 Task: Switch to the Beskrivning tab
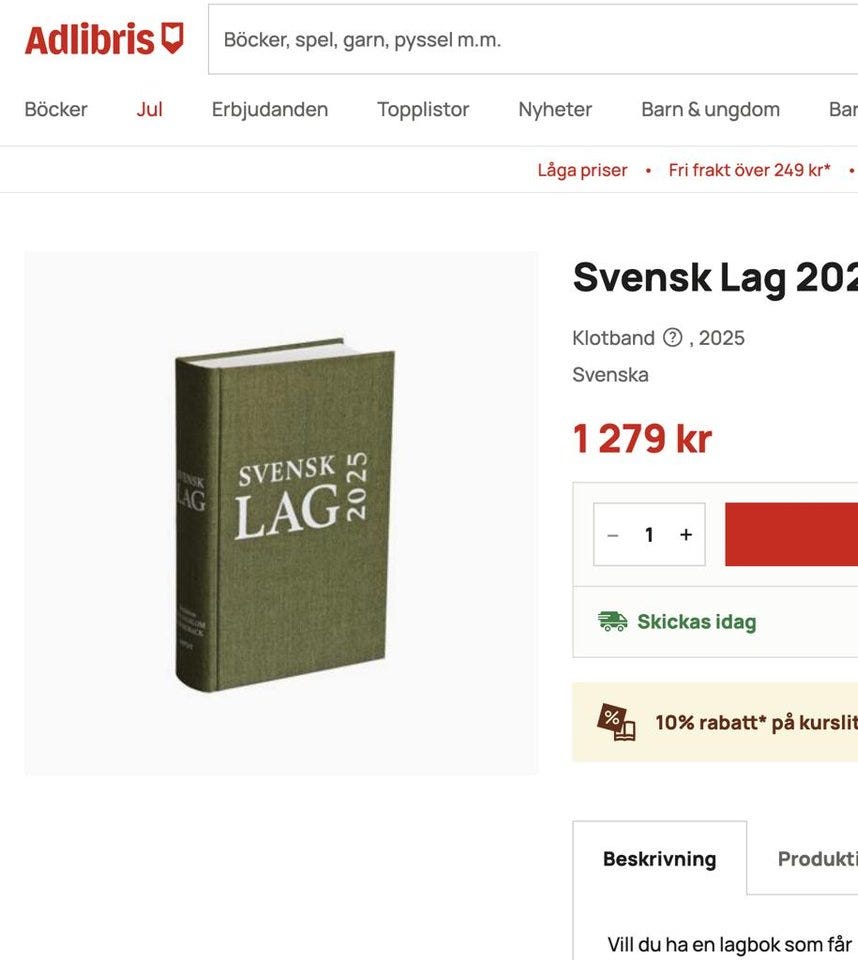[x=659, y=859]
